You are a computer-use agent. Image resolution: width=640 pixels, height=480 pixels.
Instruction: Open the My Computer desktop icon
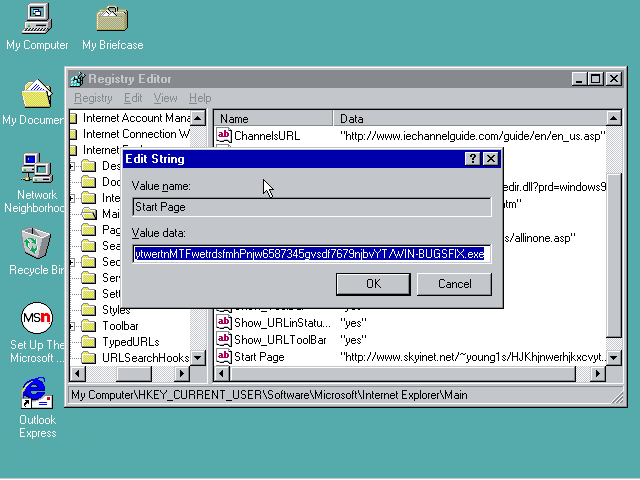37,18
